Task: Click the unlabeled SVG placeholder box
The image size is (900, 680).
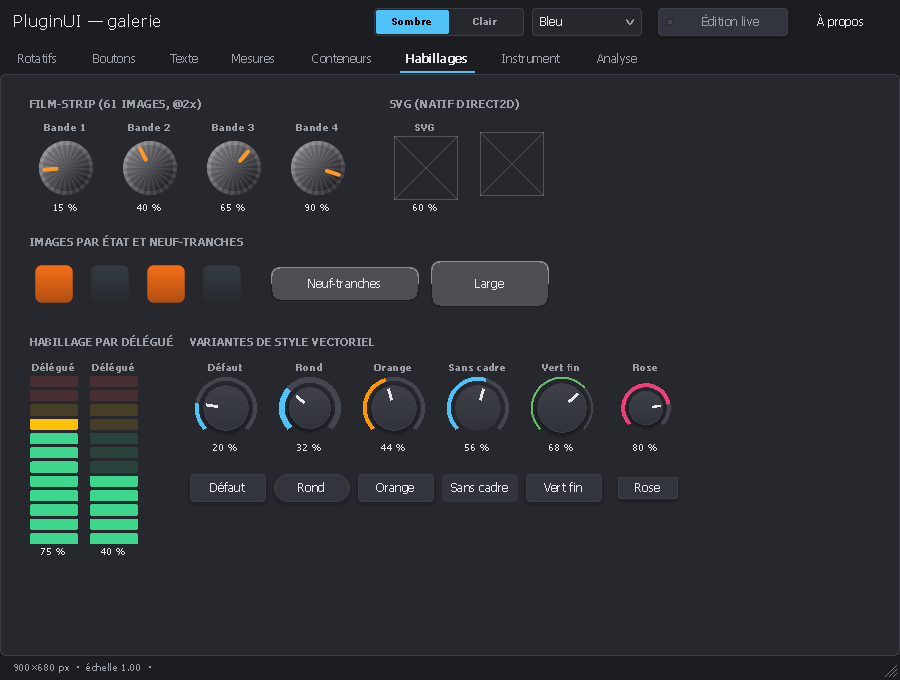Action: [x=512, y=164]
